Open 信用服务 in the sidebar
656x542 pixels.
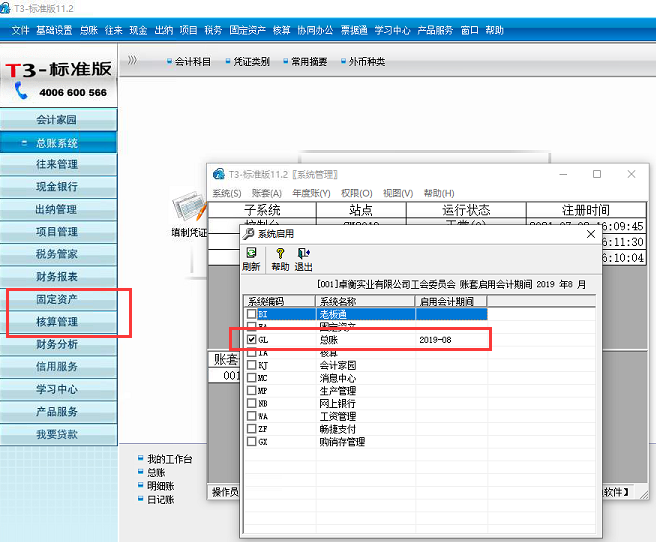pos(58,366)
